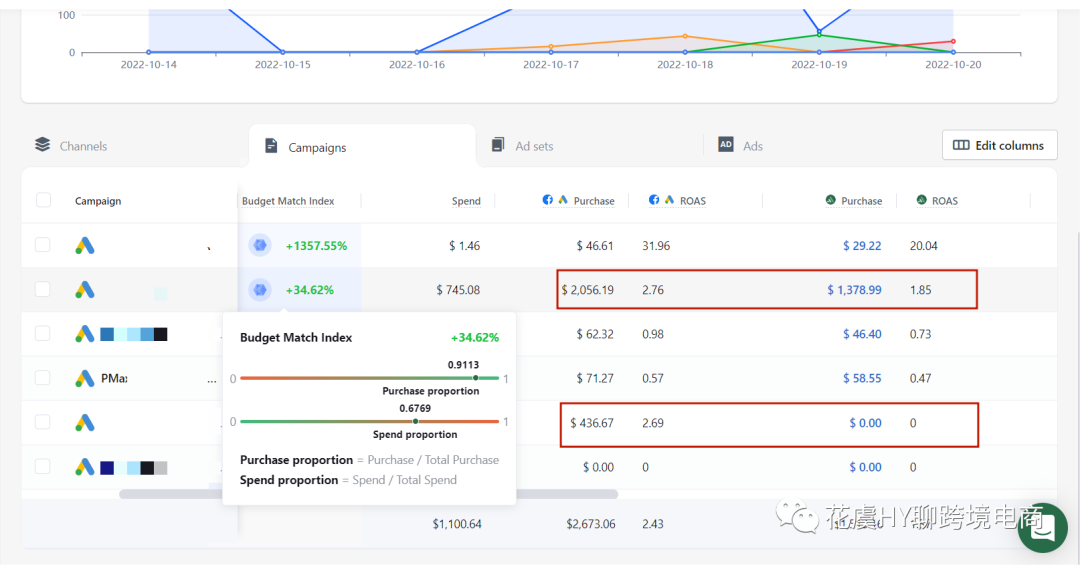Check the box for the last campaign row

point(43,466)
